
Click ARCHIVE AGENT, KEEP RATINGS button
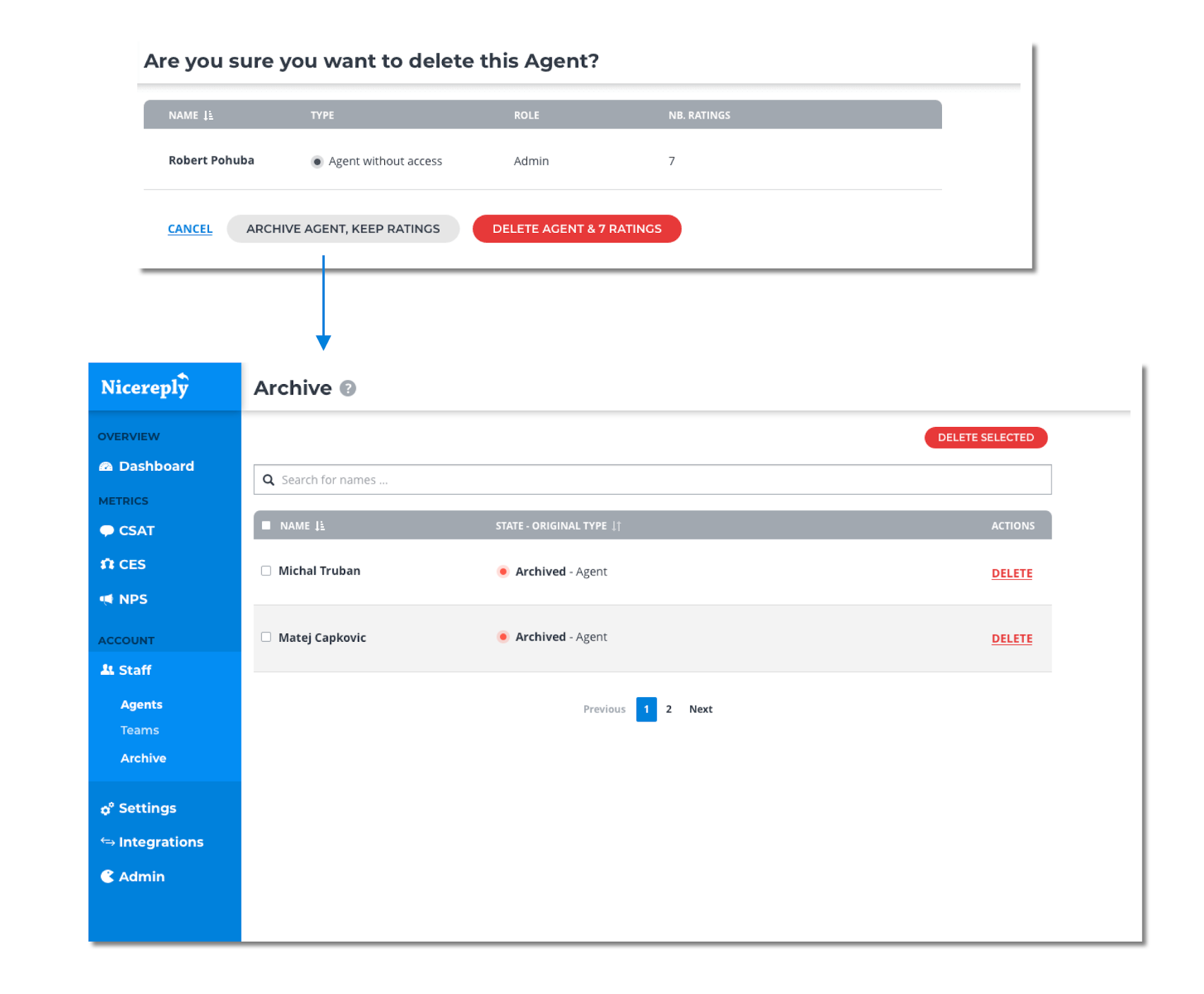tap(343, 228)
